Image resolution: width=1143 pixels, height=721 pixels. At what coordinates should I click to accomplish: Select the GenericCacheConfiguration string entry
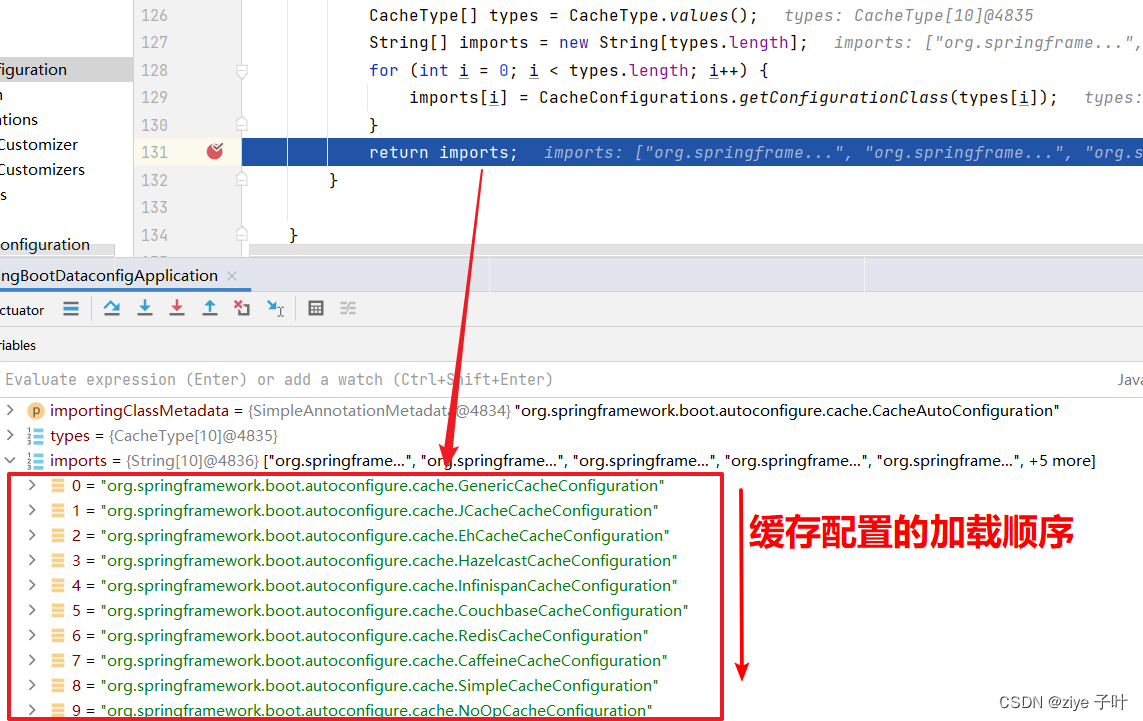(x=383, y=486)
